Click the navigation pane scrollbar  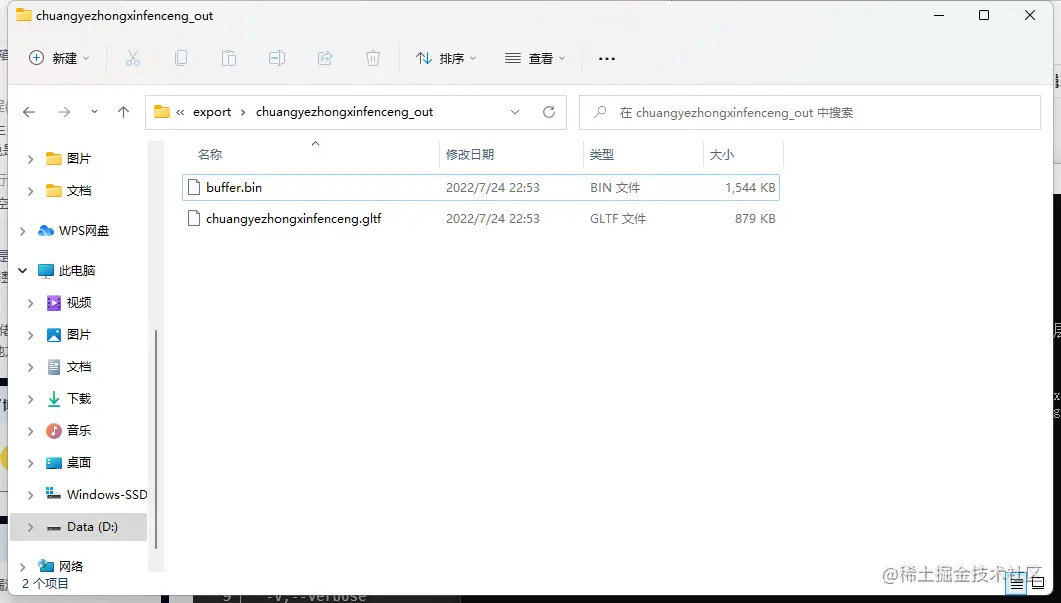(156, 439)
